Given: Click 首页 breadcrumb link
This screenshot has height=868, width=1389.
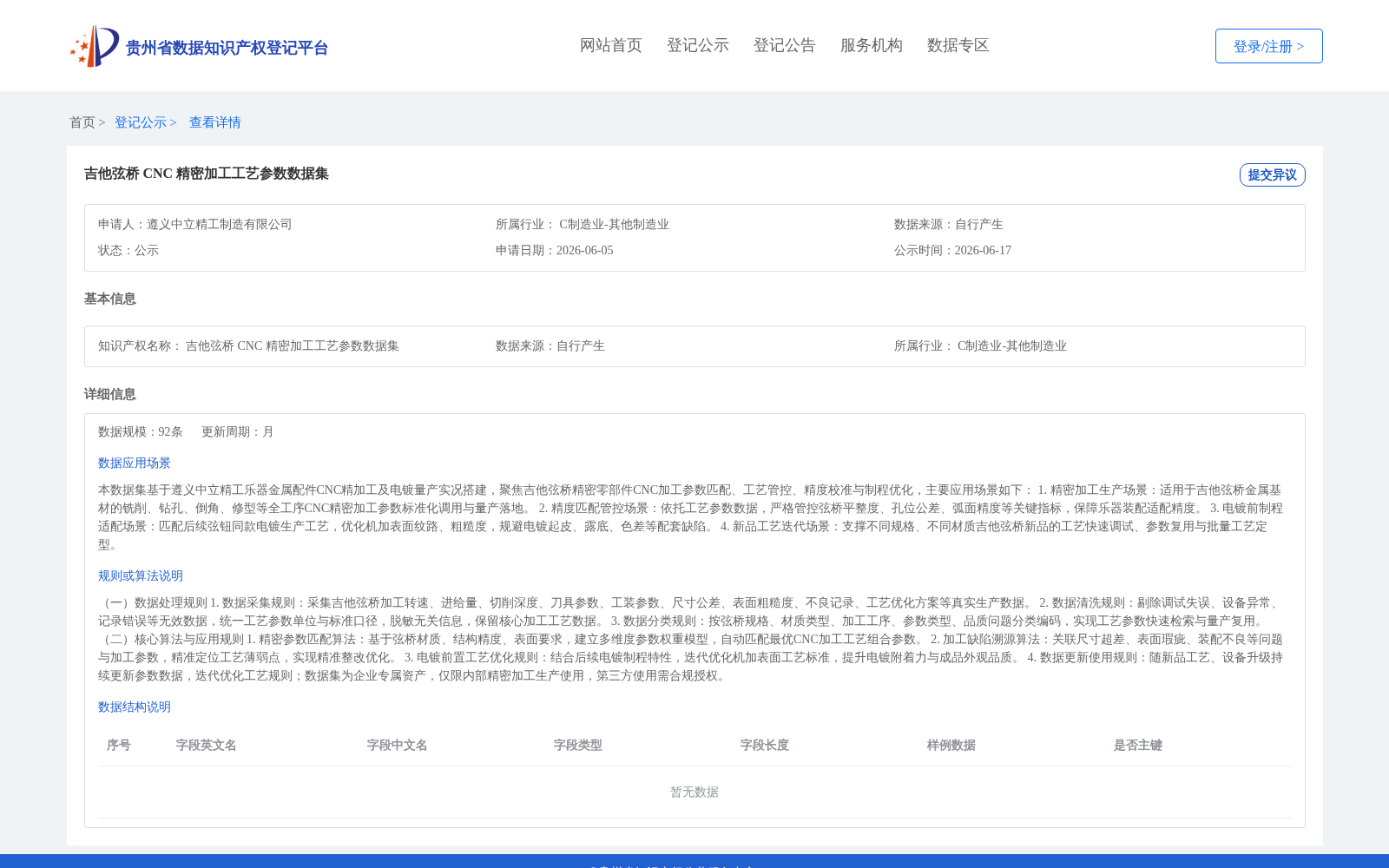Looking at the screenshot, I should (x=82, y=122).
